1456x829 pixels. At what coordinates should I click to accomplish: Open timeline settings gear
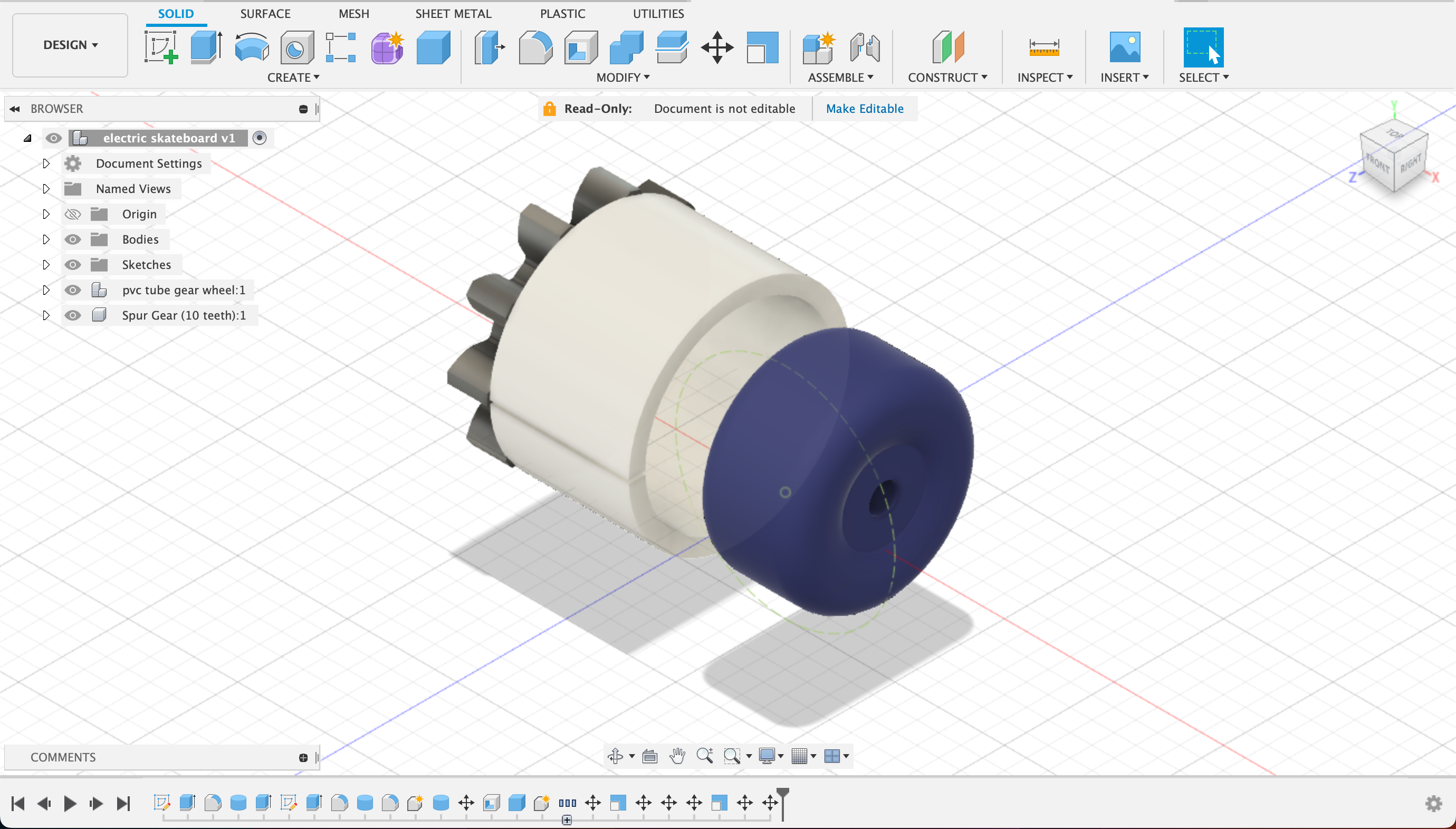point(1433,803)
